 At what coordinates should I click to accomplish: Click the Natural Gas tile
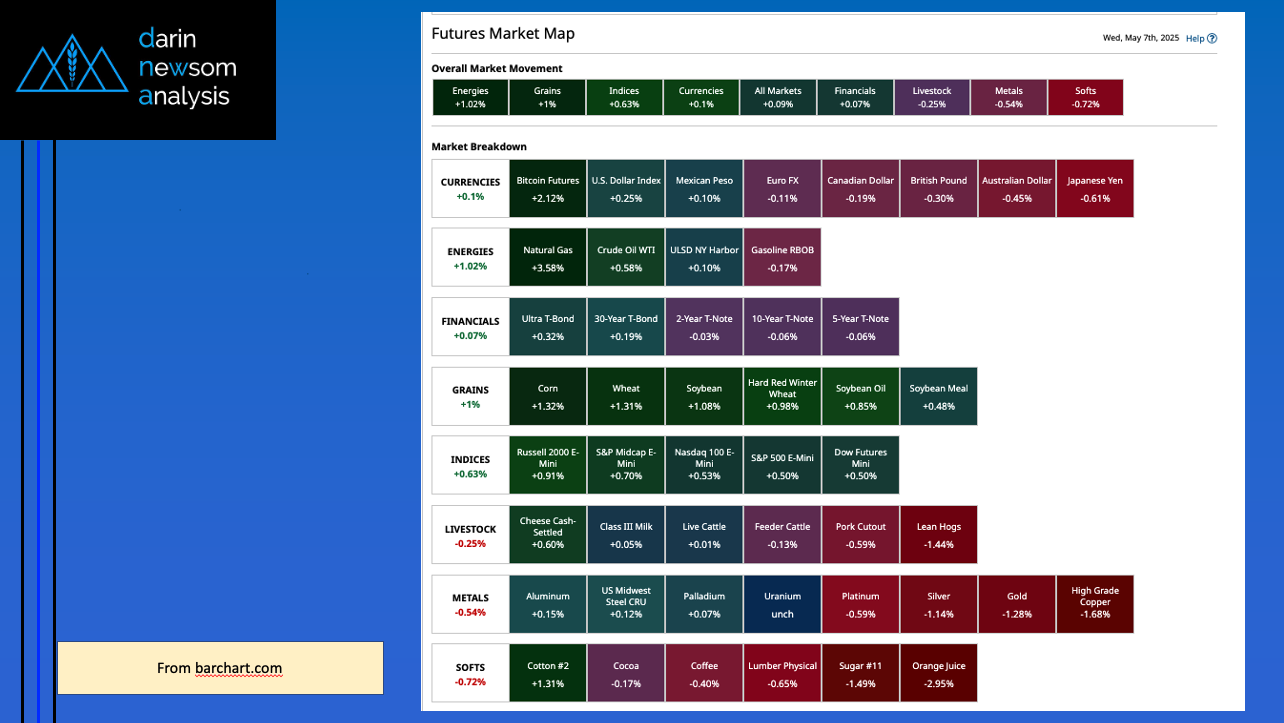(547, 258)
